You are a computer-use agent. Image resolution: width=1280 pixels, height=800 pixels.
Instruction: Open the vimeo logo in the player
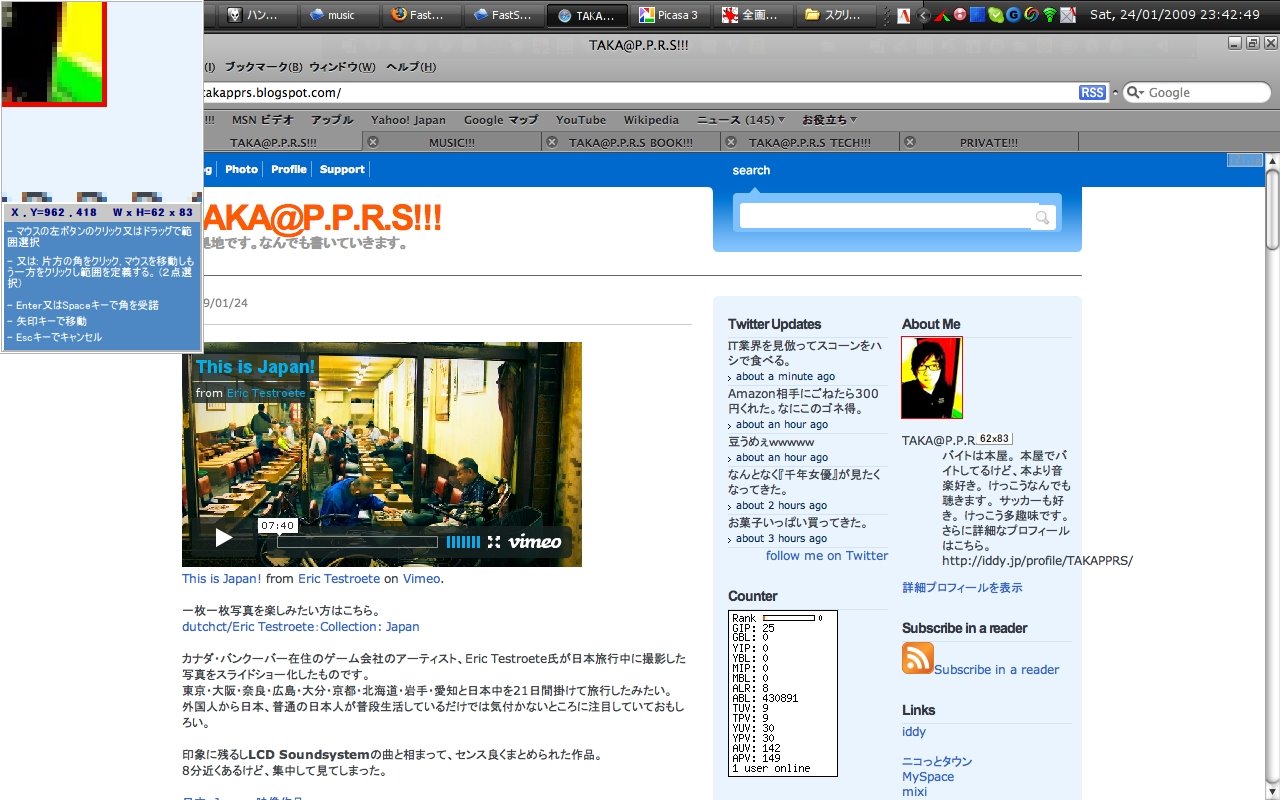coord(534,542)
